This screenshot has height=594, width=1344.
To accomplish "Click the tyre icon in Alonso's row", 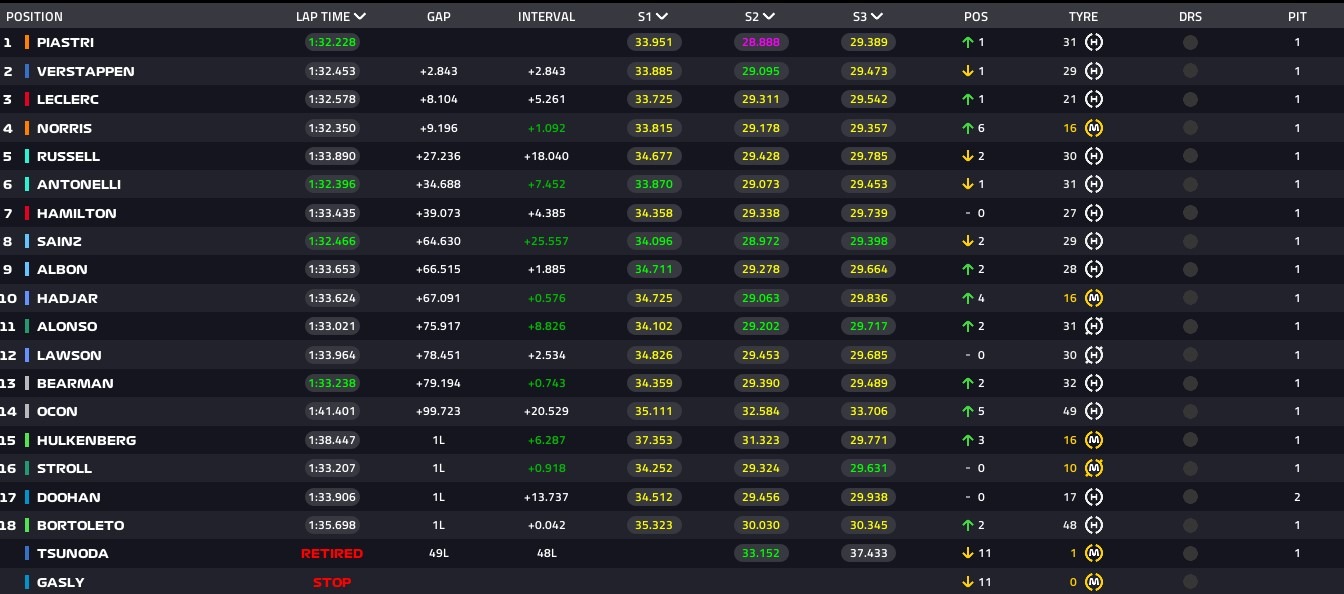I will pyautogui.click(x=1094, y=326).
